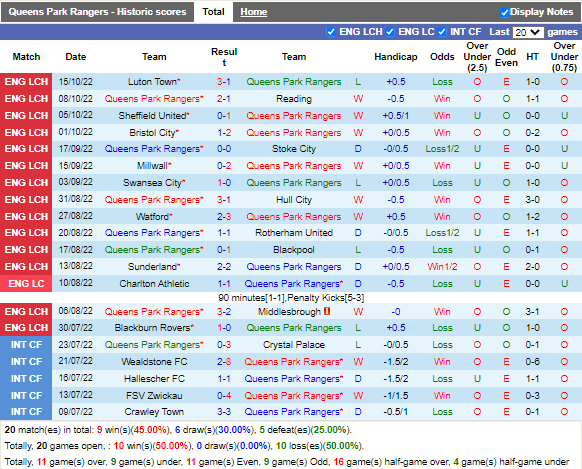Open the 2-8 score against Wealdstone FC
The width and height of the screenshot is (582, 469).
224,362
